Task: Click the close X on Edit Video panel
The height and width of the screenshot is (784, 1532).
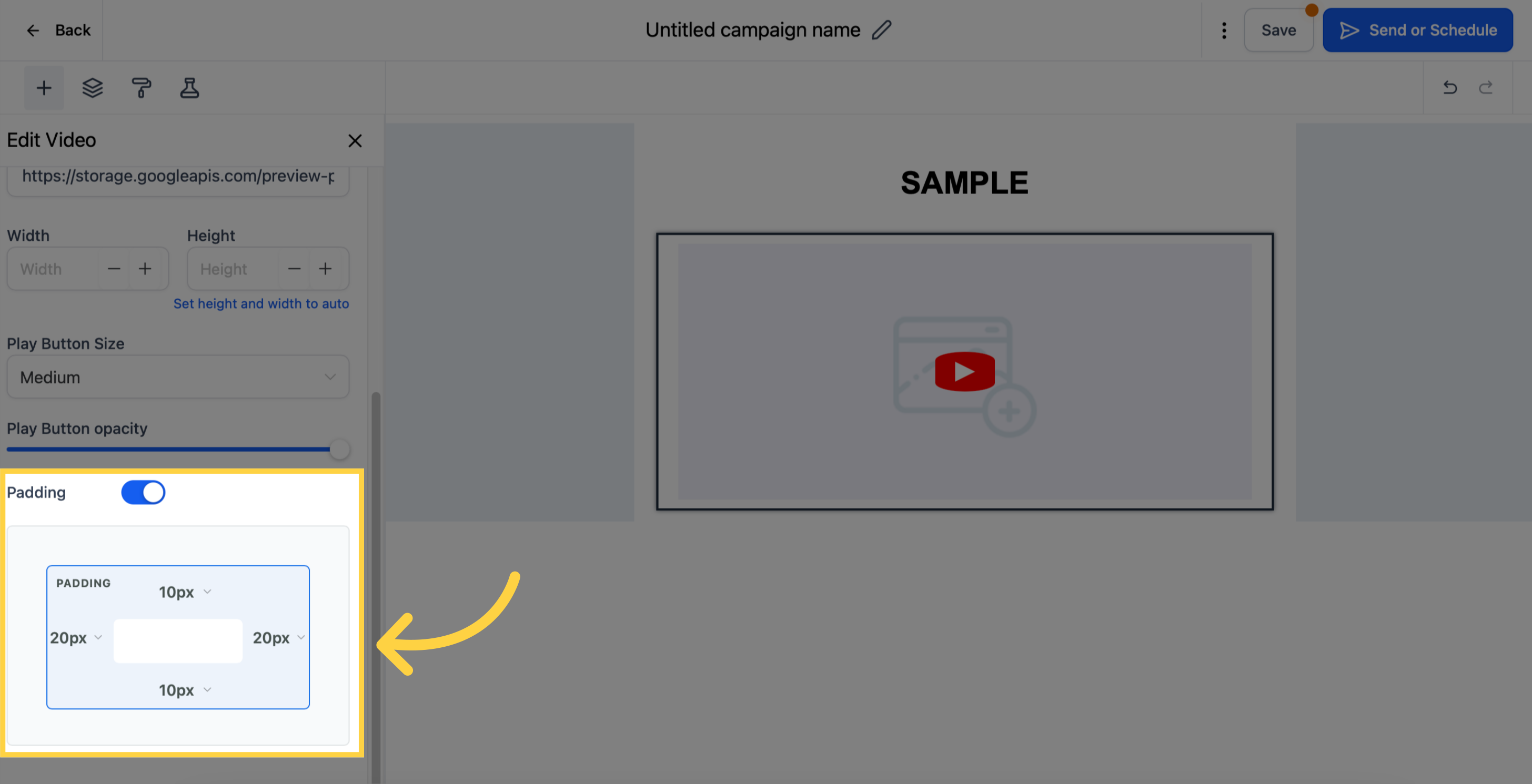Action: [355, 141]
